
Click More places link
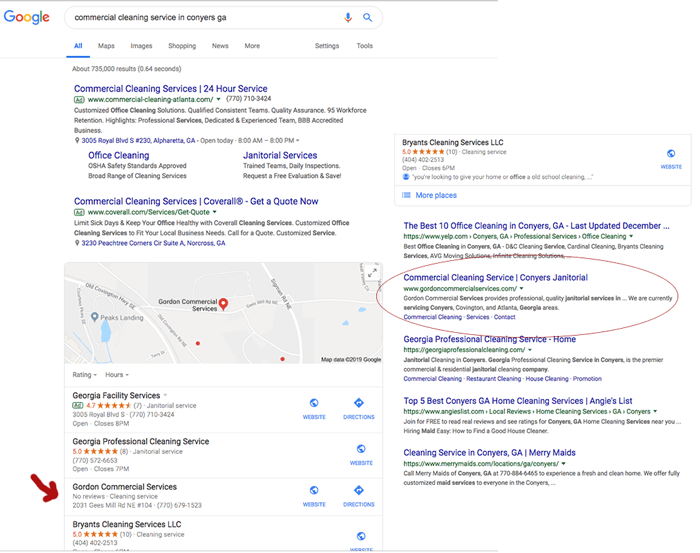pos(436,195)
